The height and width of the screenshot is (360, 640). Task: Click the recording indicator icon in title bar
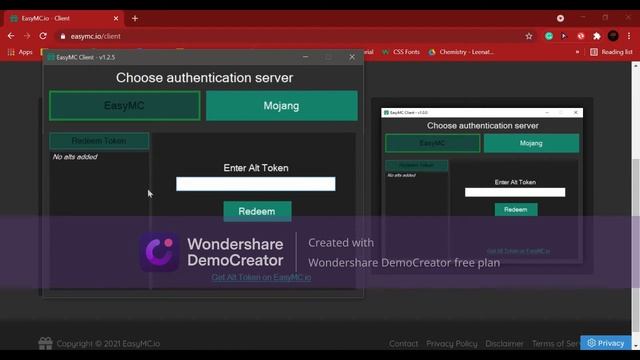tap(560, 18)
